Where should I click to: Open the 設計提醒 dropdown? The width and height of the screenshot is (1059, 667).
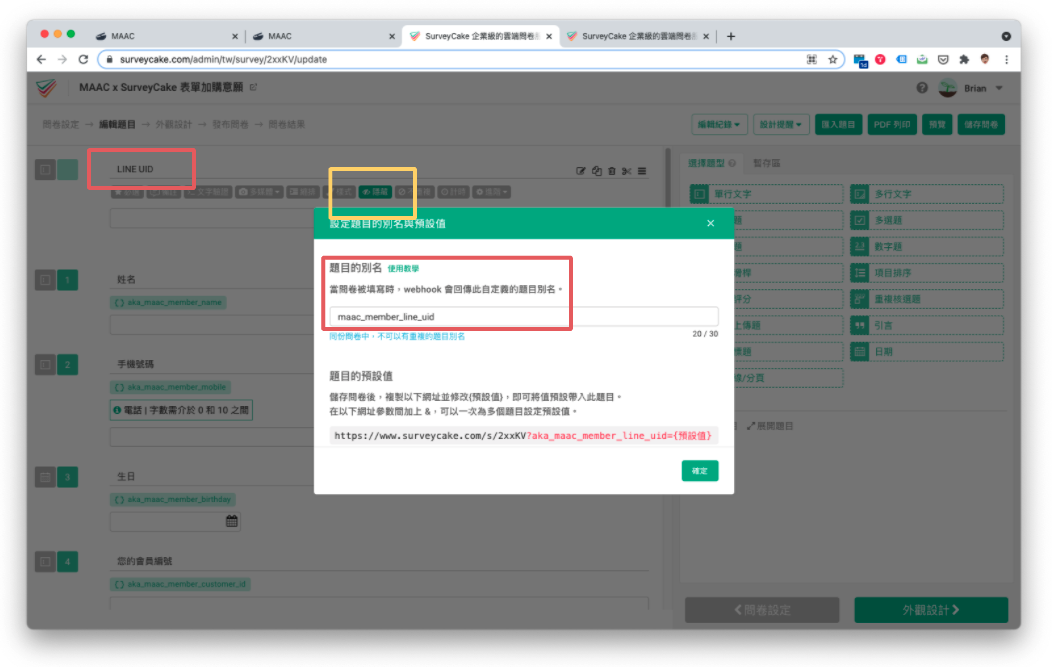[781, 125]
